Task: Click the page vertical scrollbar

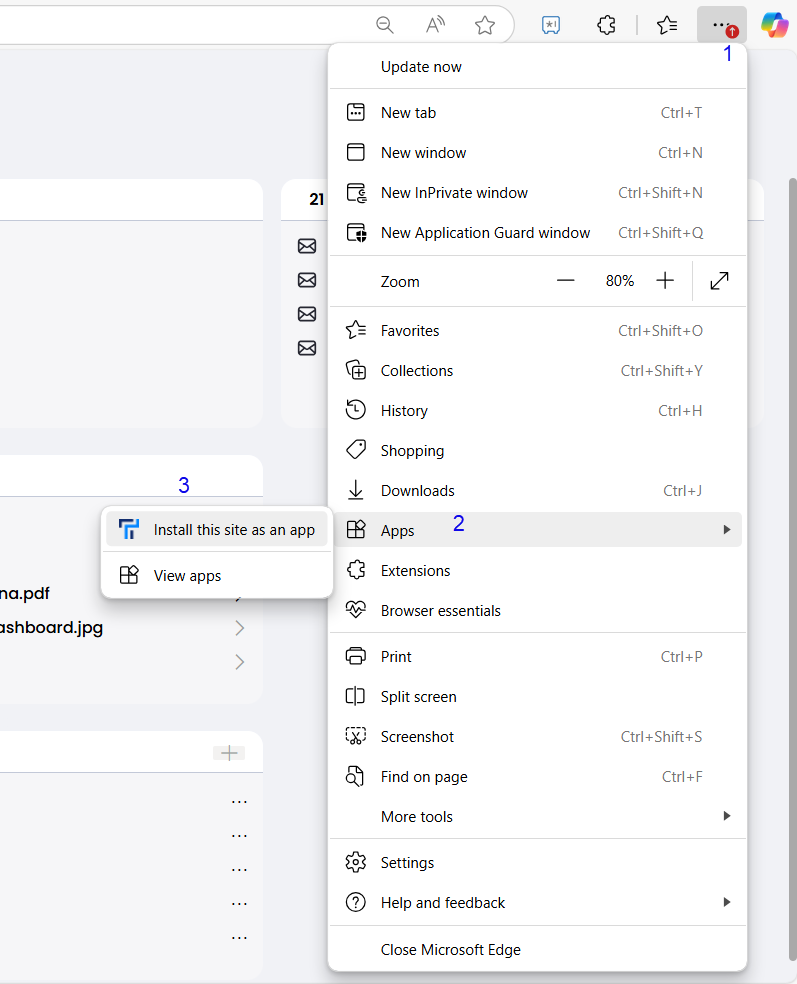Action: 793,570
